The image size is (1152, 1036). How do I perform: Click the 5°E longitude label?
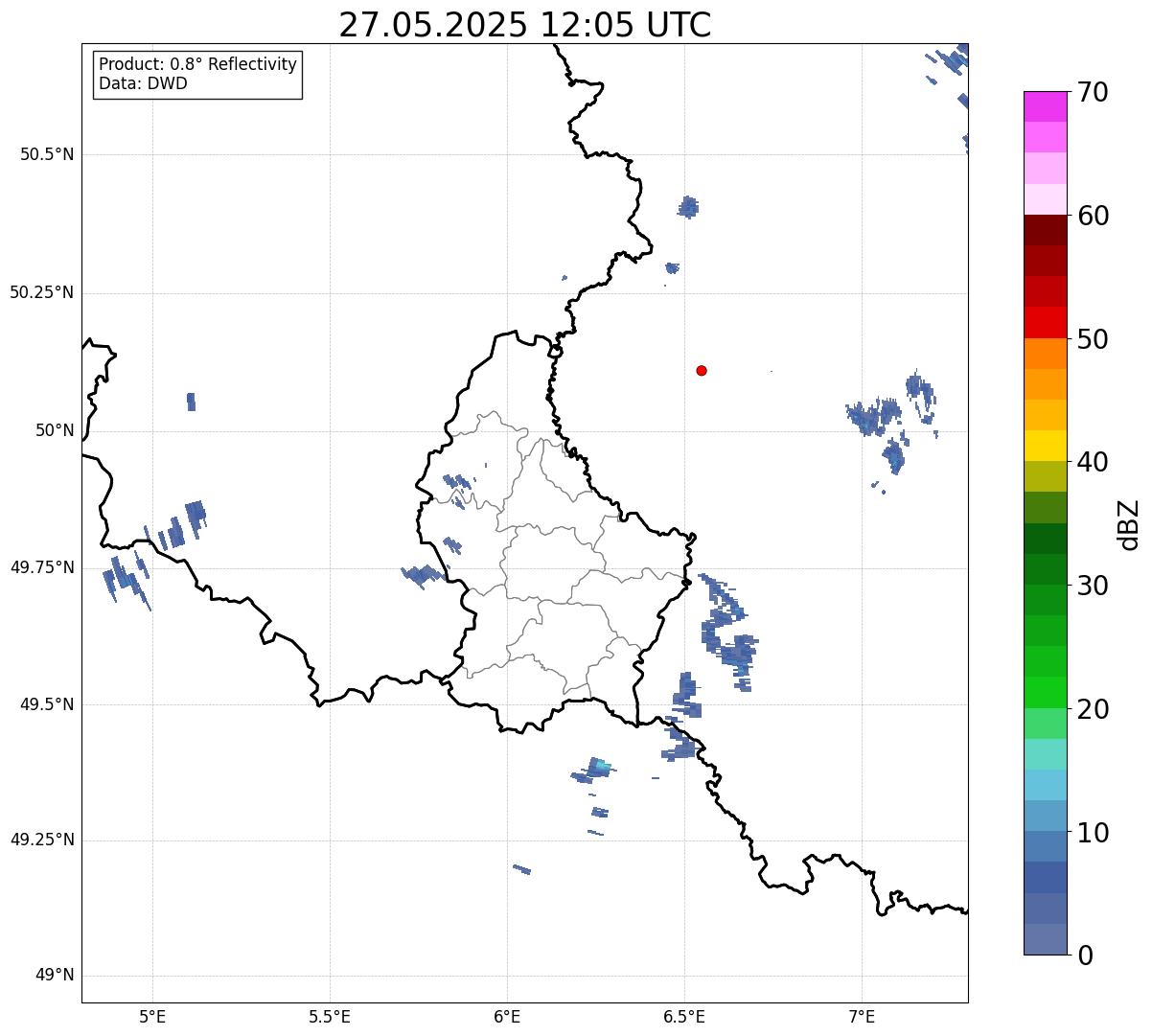[x=152, y=1016]
